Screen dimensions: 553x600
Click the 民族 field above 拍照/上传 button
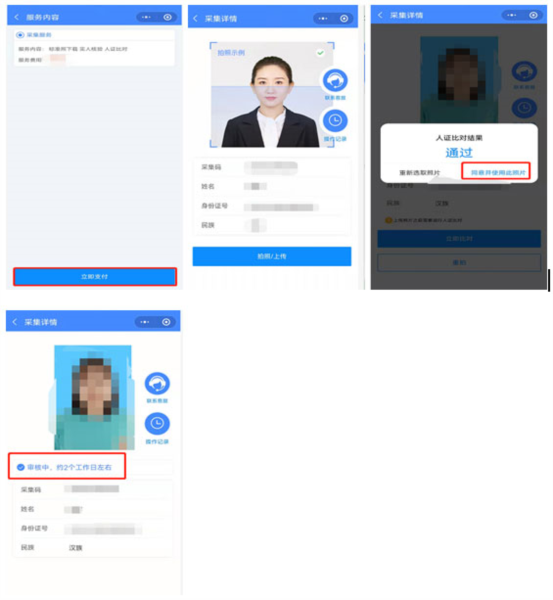pyautogui.click(x=272, y=225)
